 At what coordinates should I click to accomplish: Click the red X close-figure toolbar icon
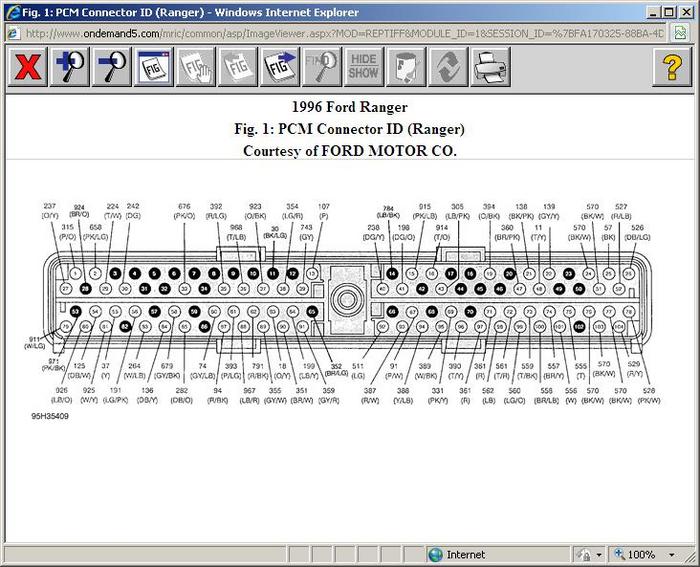tap(28, 67)
